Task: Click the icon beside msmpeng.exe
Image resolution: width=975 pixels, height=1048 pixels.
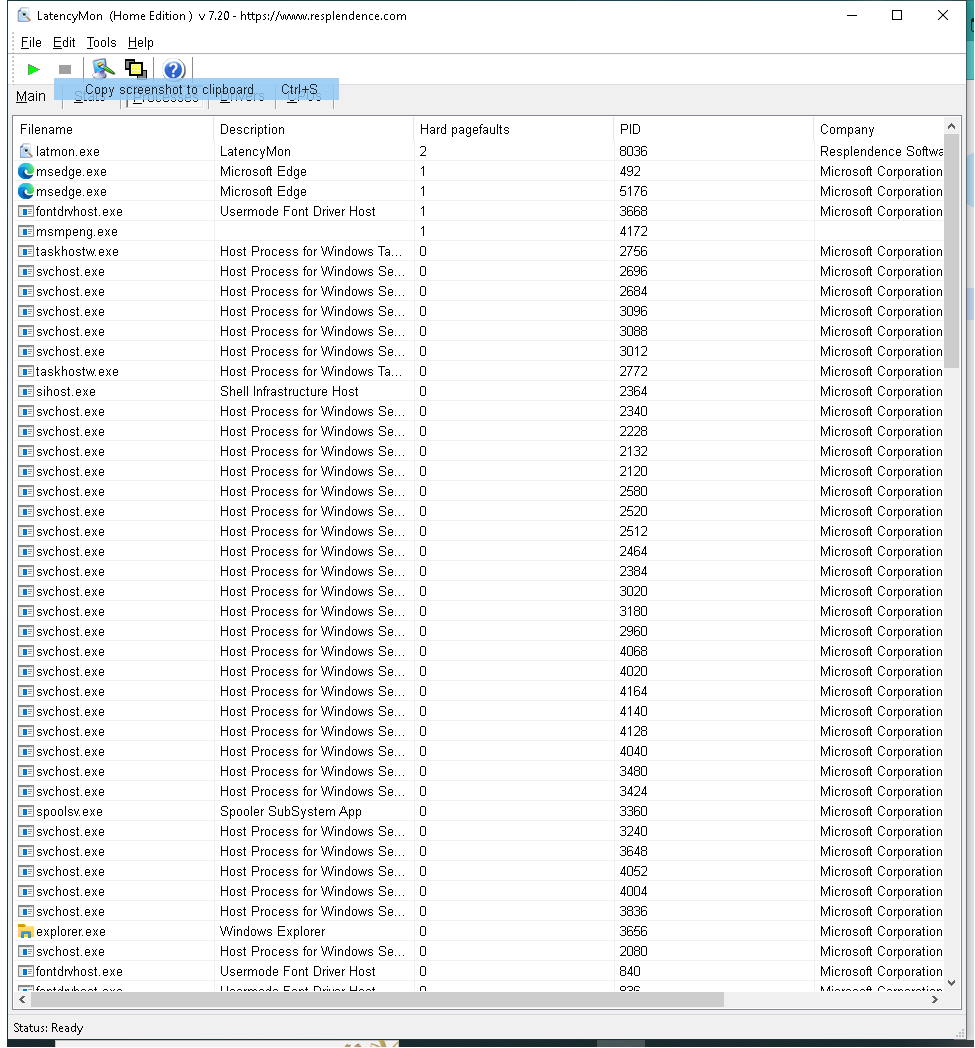Action: [x=26, y=231]
